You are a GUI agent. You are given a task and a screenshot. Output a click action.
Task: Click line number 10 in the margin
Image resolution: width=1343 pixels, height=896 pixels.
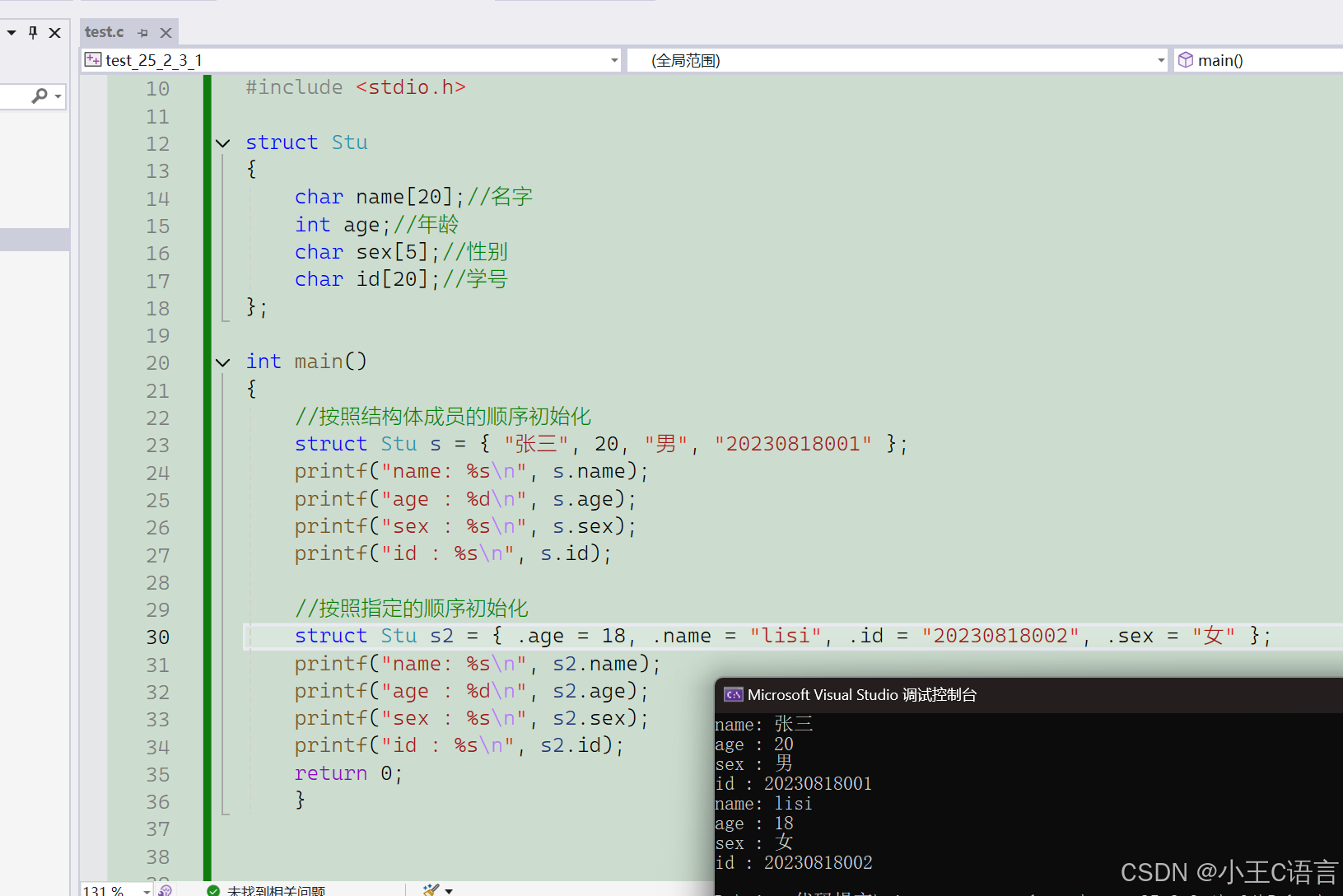tap(157, 89)
